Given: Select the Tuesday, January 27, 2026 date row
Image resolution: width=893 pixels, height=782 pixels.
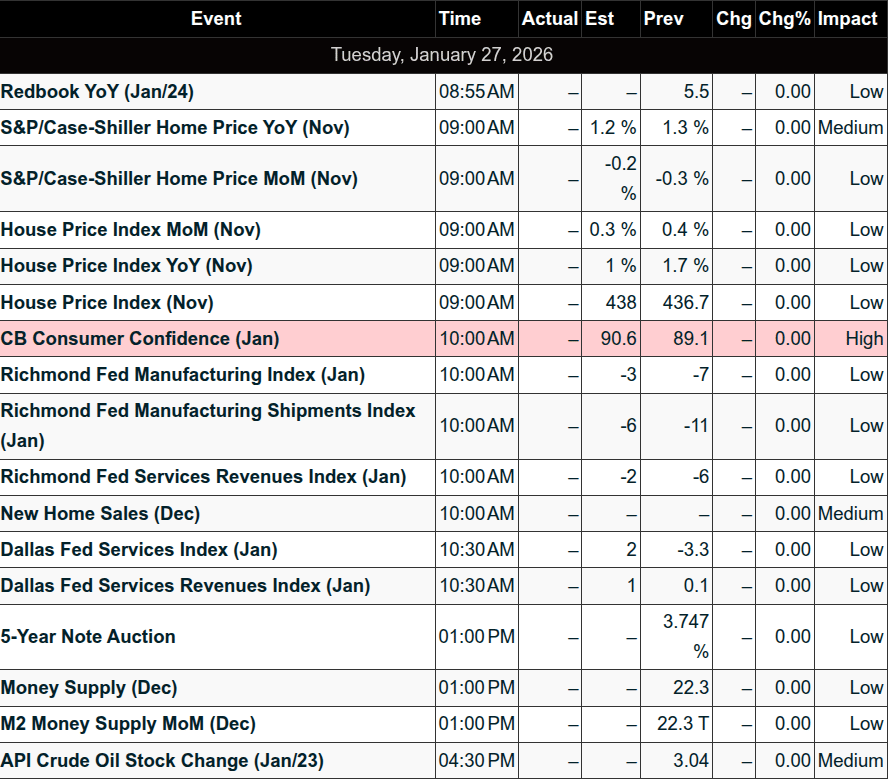Looking at the screenshot, I should click(x=442, y=55).
